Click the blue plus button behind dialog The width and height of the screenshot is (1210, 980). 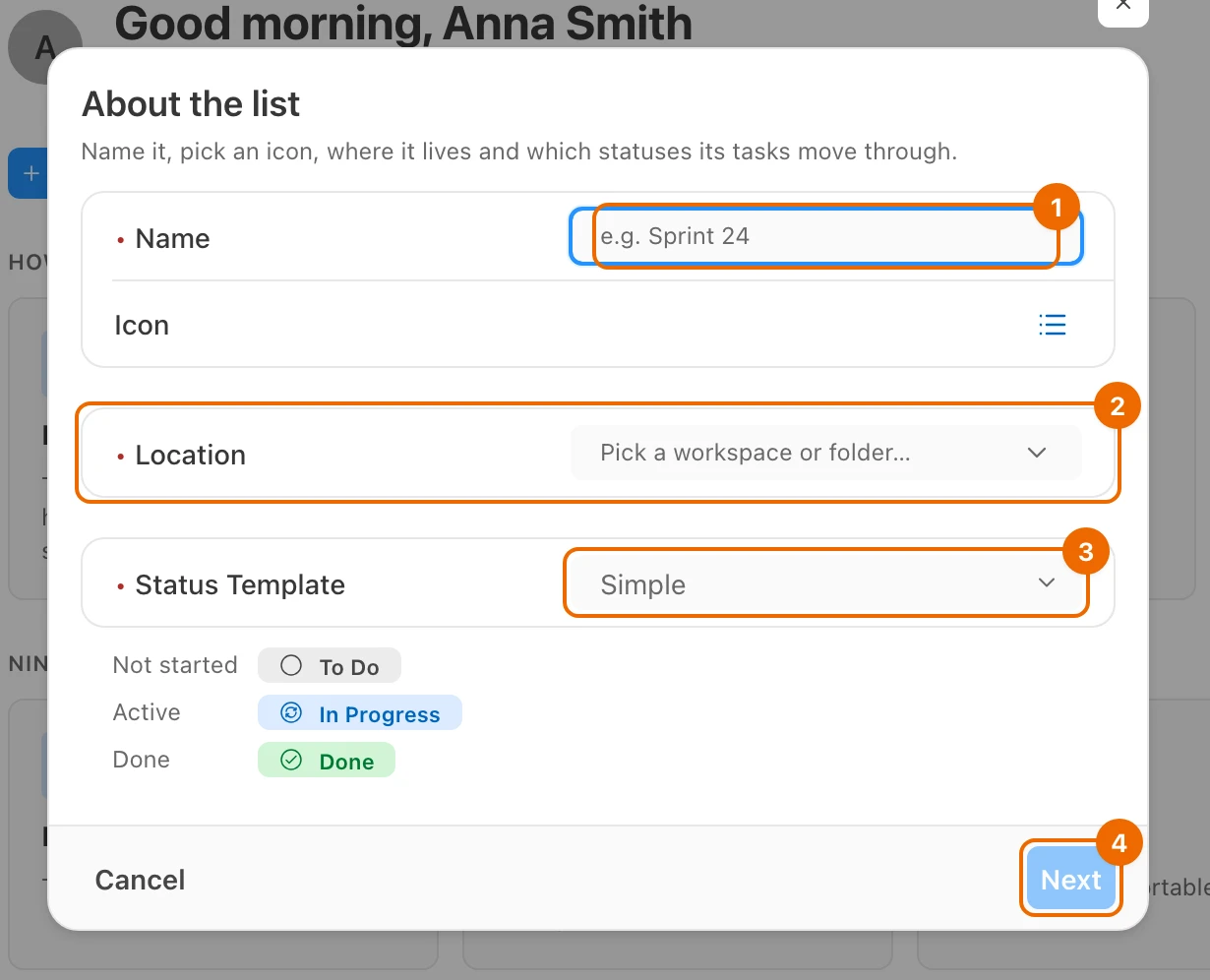29,173
